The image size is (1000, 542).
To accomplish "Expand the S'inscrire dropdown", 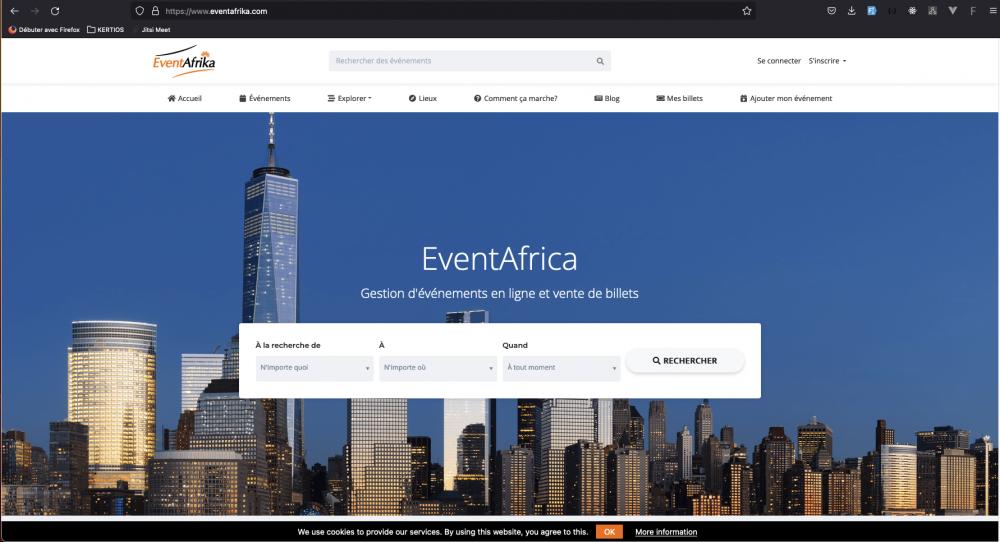I will point(827,61).
